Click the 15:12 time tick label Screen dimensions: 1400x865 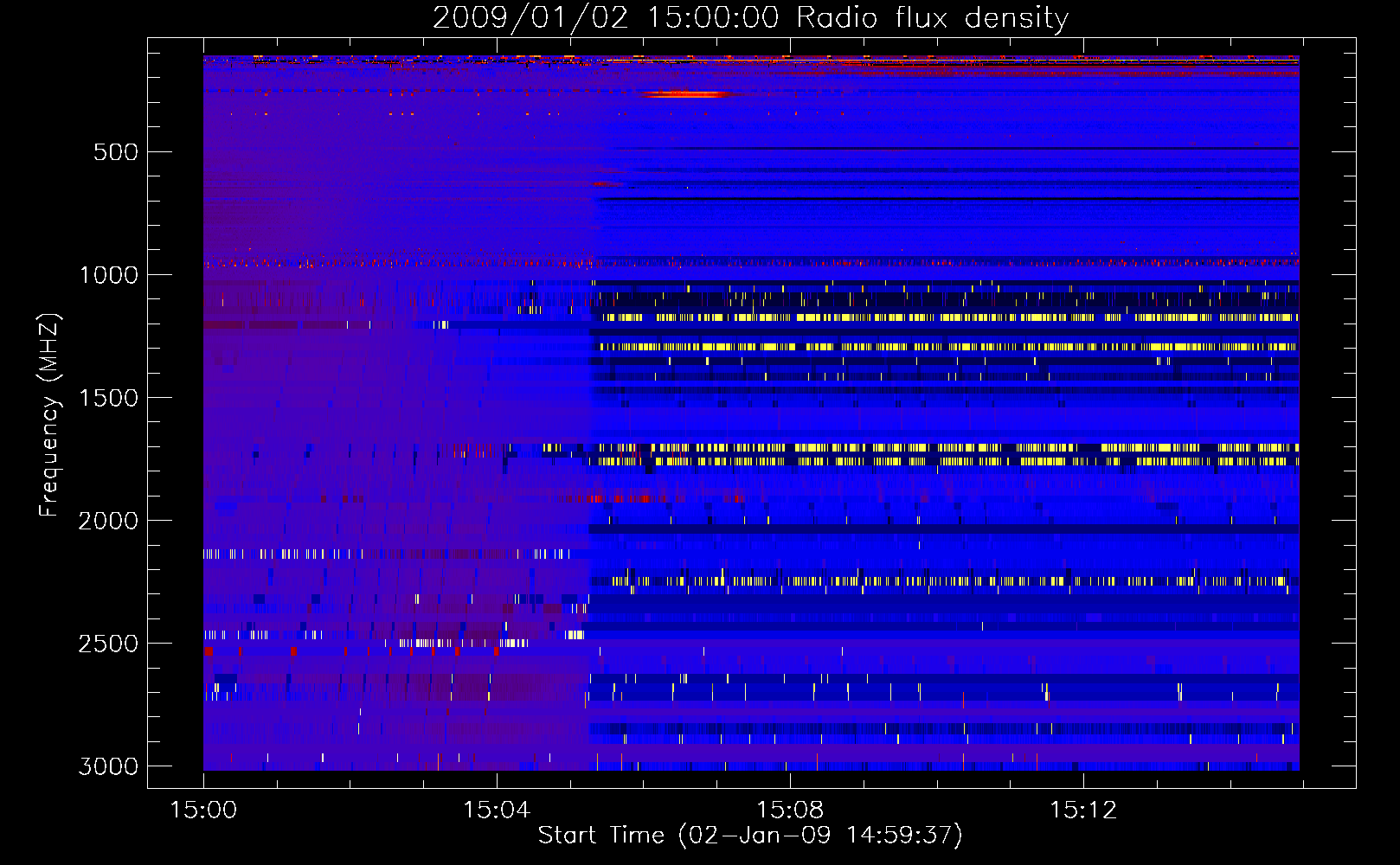click(1082, 811)
